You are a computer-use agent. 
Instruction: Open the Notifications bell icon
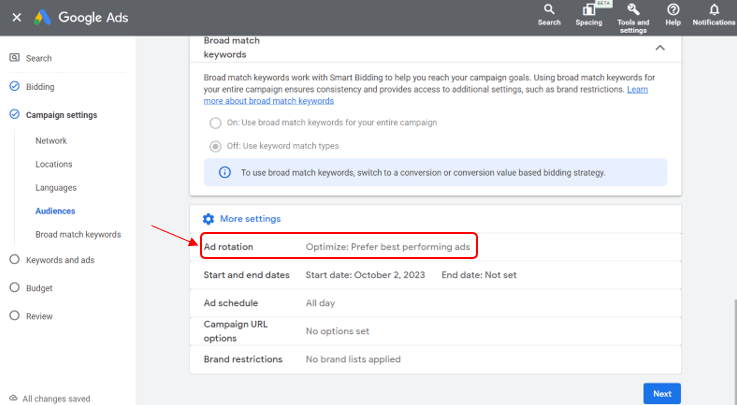[x=714, y=9]
